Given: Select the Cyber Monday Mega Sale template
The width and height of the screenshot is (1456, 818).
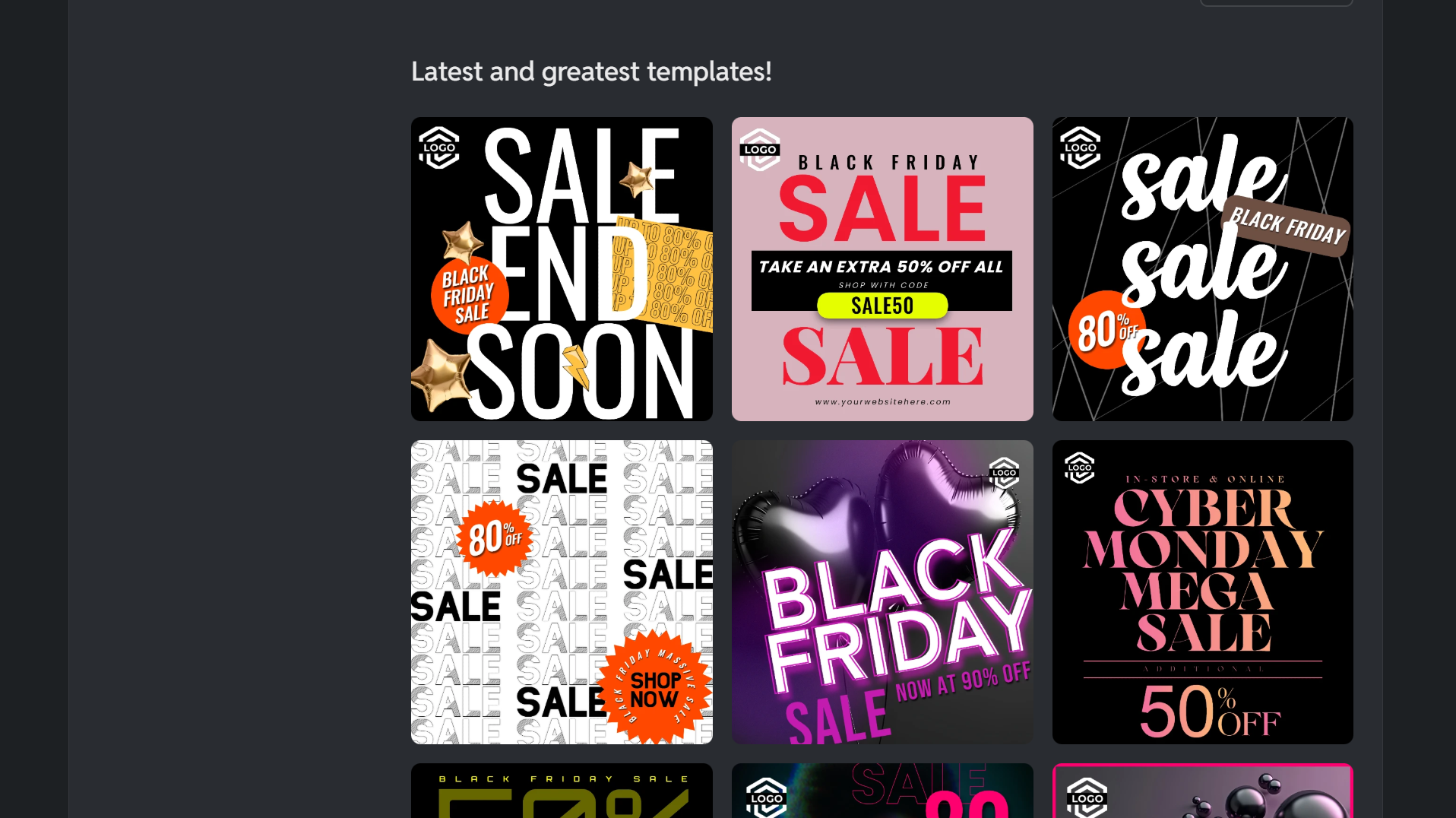Looking at the screenshot, I should pyautogui.click(x=1203, y=591).
